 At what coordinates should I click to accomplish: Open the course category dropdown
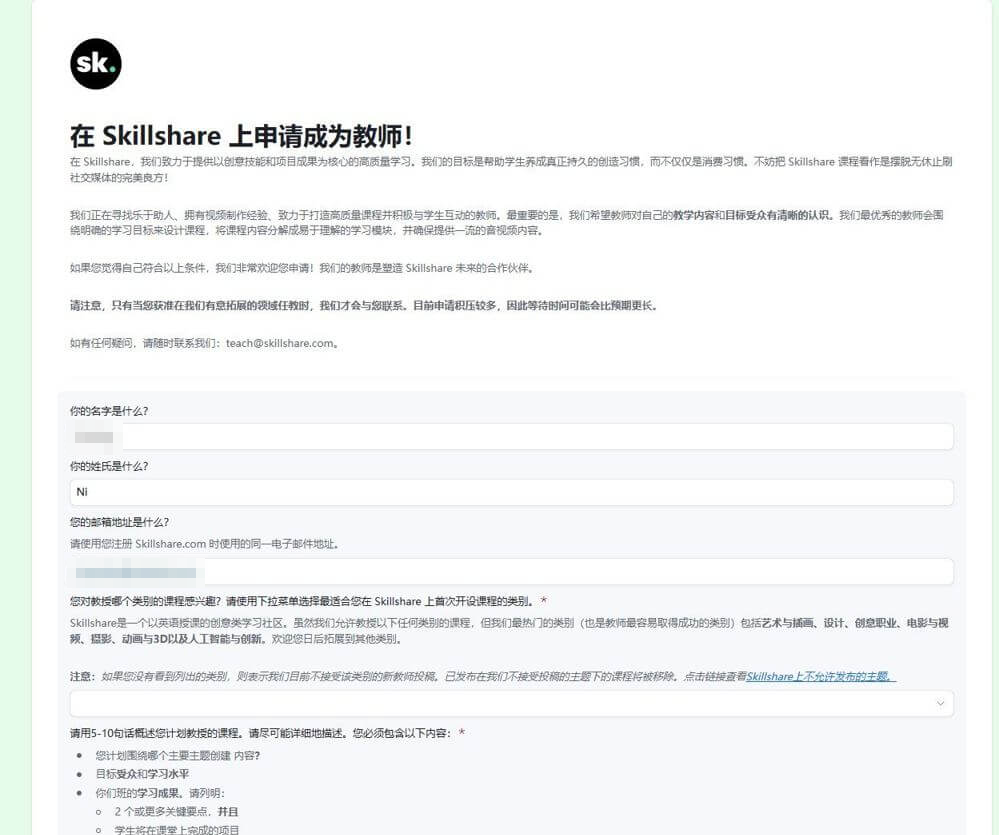point(512,703)
